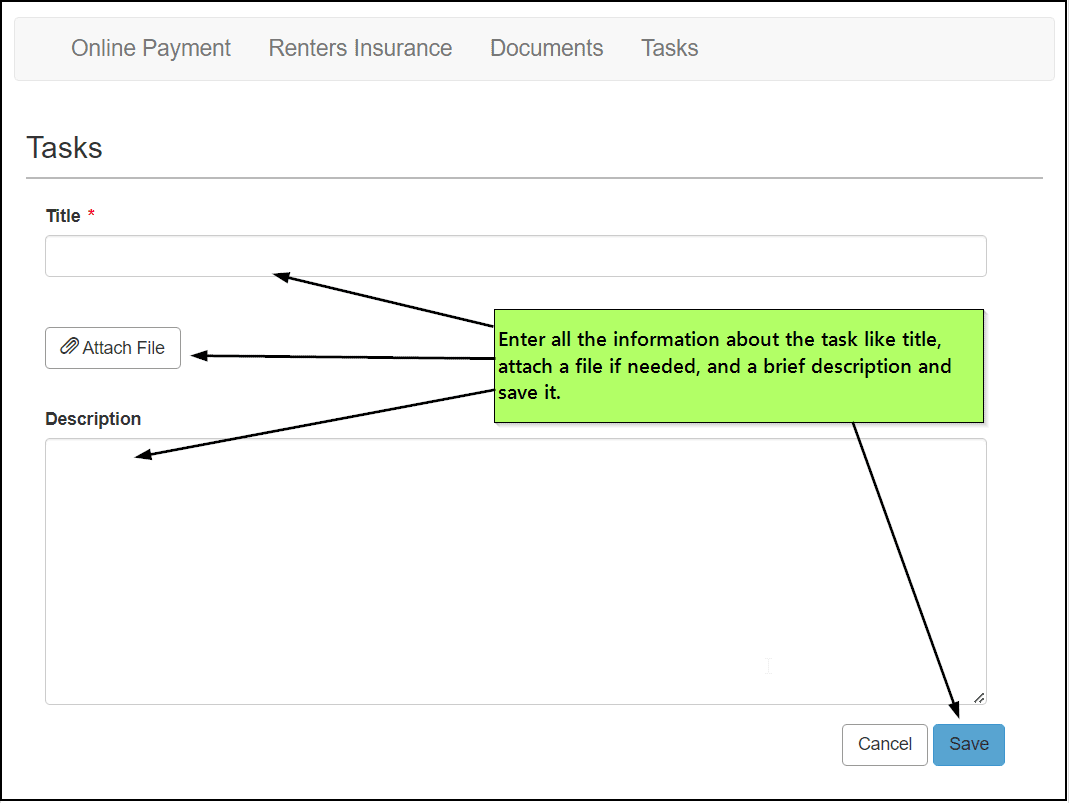Save the new task
The height and width of the screenshot is (803, 1069).
[x=968, y=744]
